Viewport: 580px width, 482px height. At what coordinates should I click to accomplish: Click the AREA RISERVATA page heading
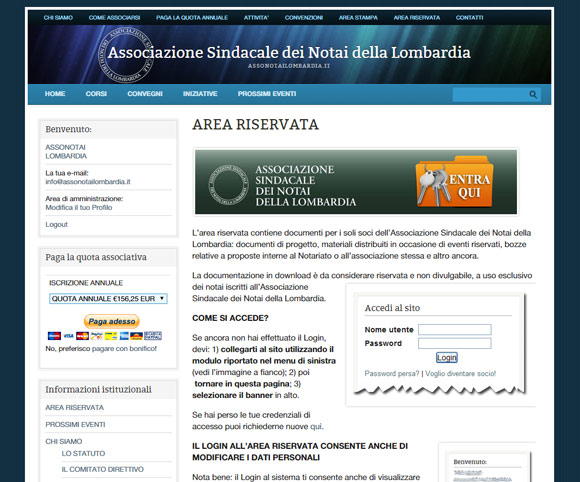coord(255,125)
